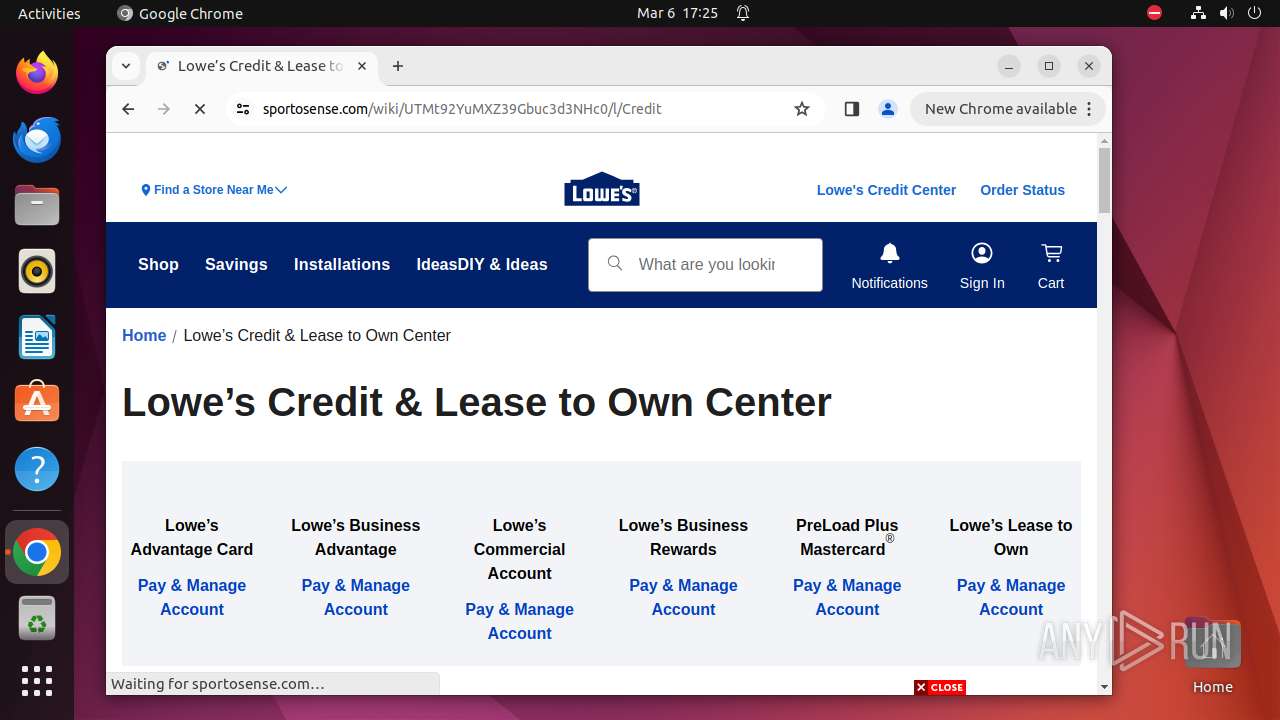Open Activities overview

tap(49, 13)
